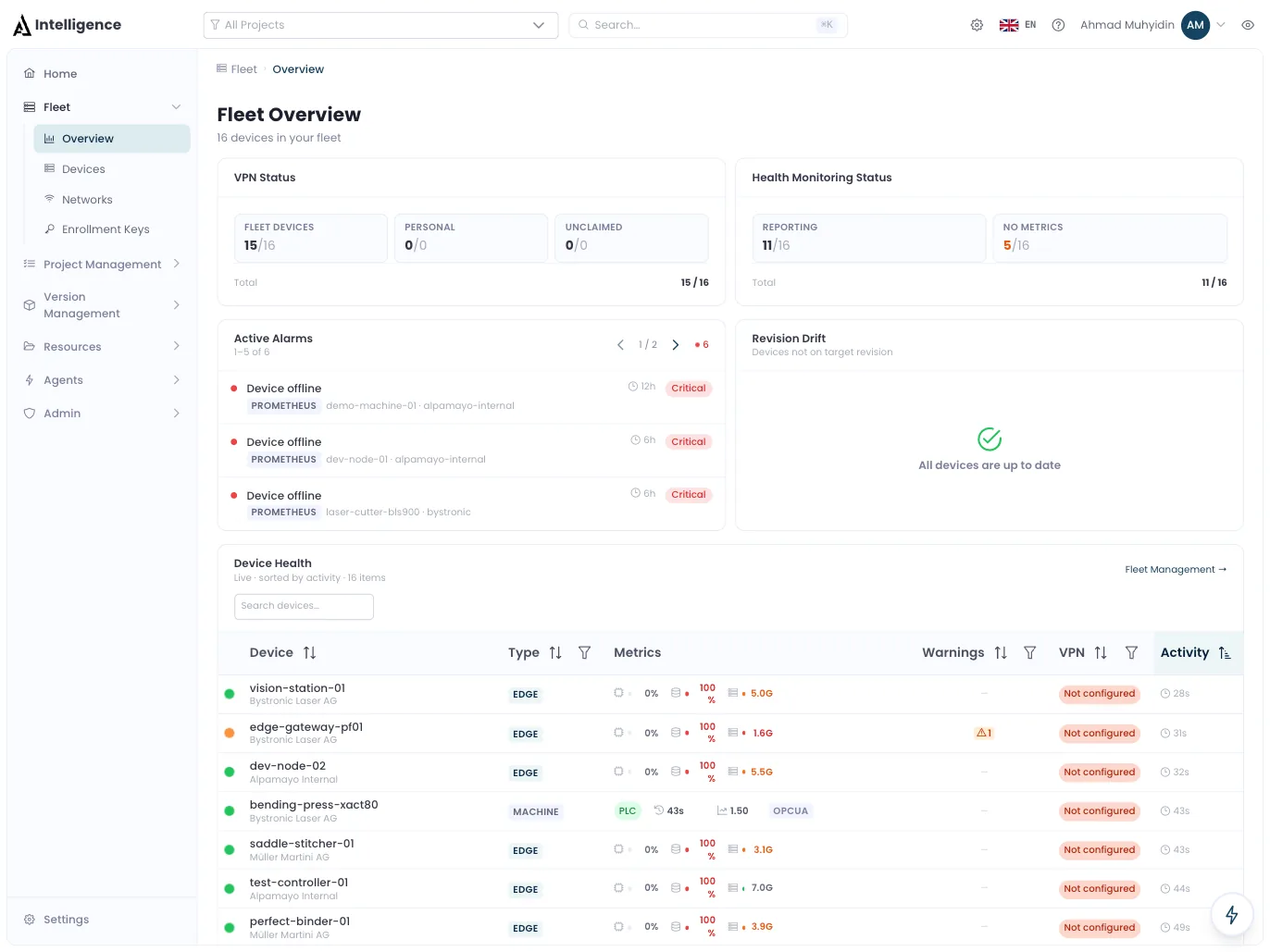1270x952 pixels.
Task: Expand Resources section
Action: tap(102, 347)
